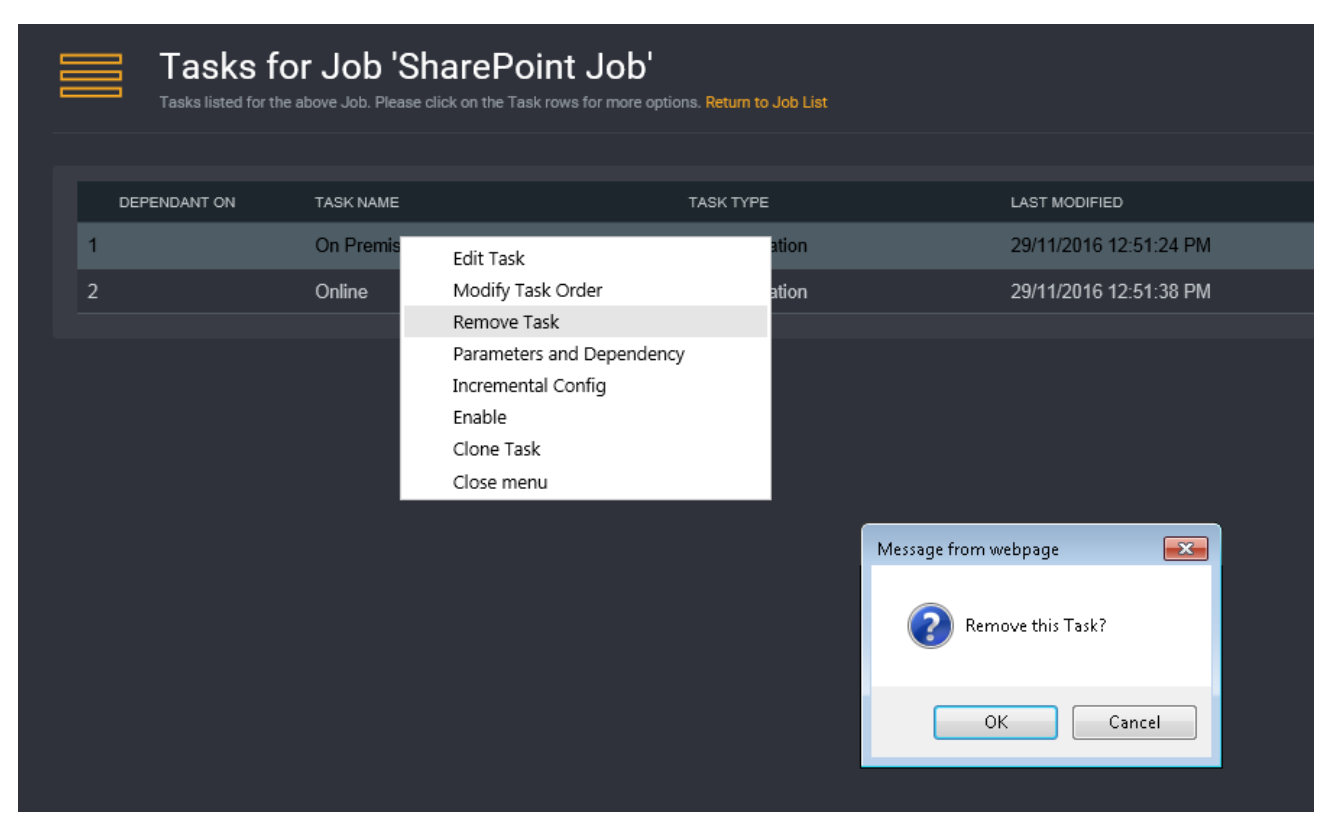Select the Online task name cell
Screen dimensions: 1337x828
tap(341, 292)
